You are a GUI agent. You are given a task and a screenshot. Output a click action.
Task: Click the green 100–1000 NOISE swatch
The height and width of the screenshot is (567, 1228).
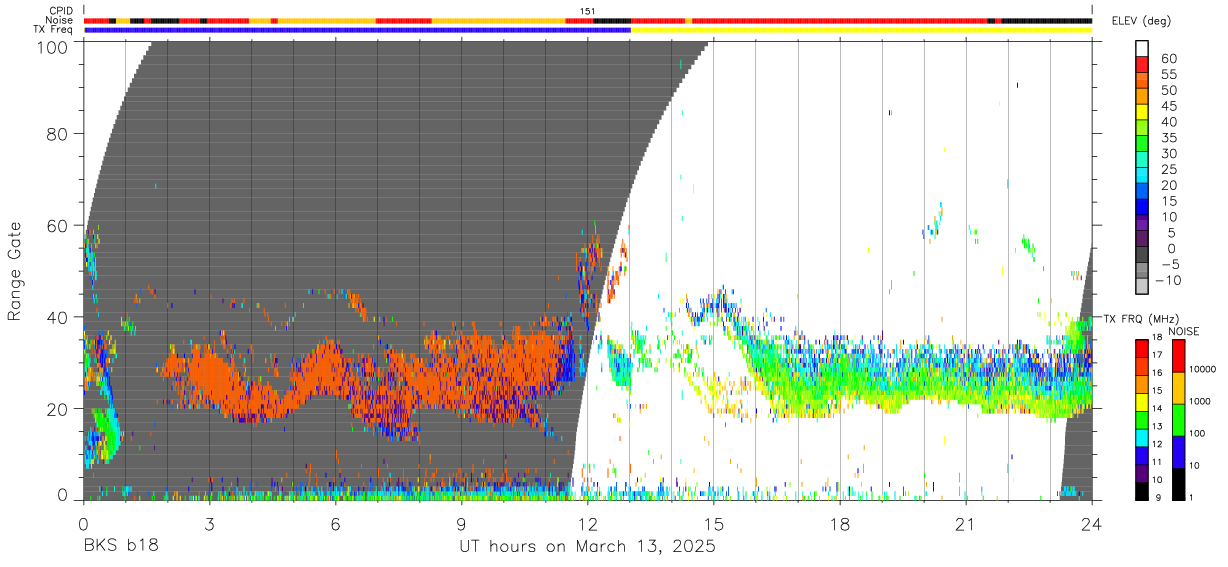pos(1179,419)
